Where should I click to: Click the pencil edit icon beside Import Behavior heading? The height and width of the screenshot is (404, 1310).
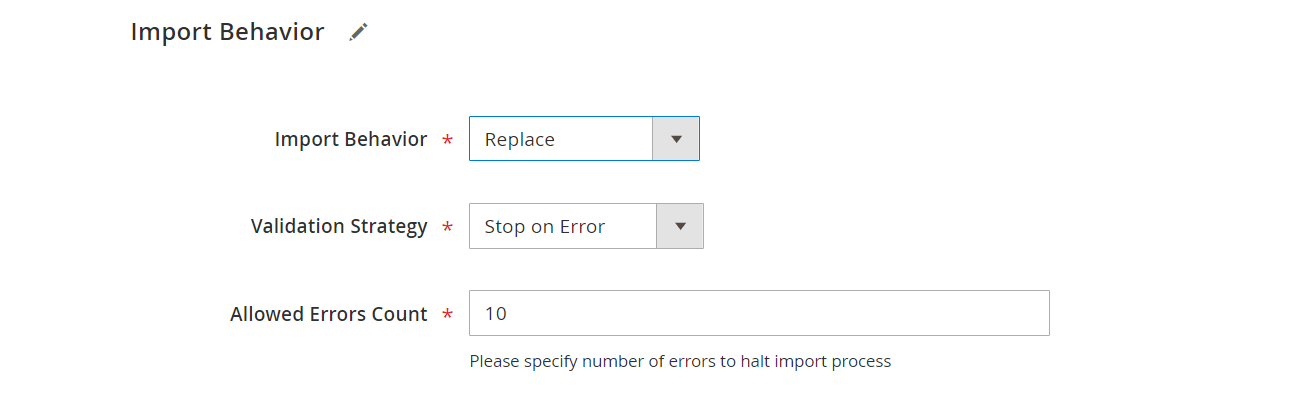pos(358,32)
